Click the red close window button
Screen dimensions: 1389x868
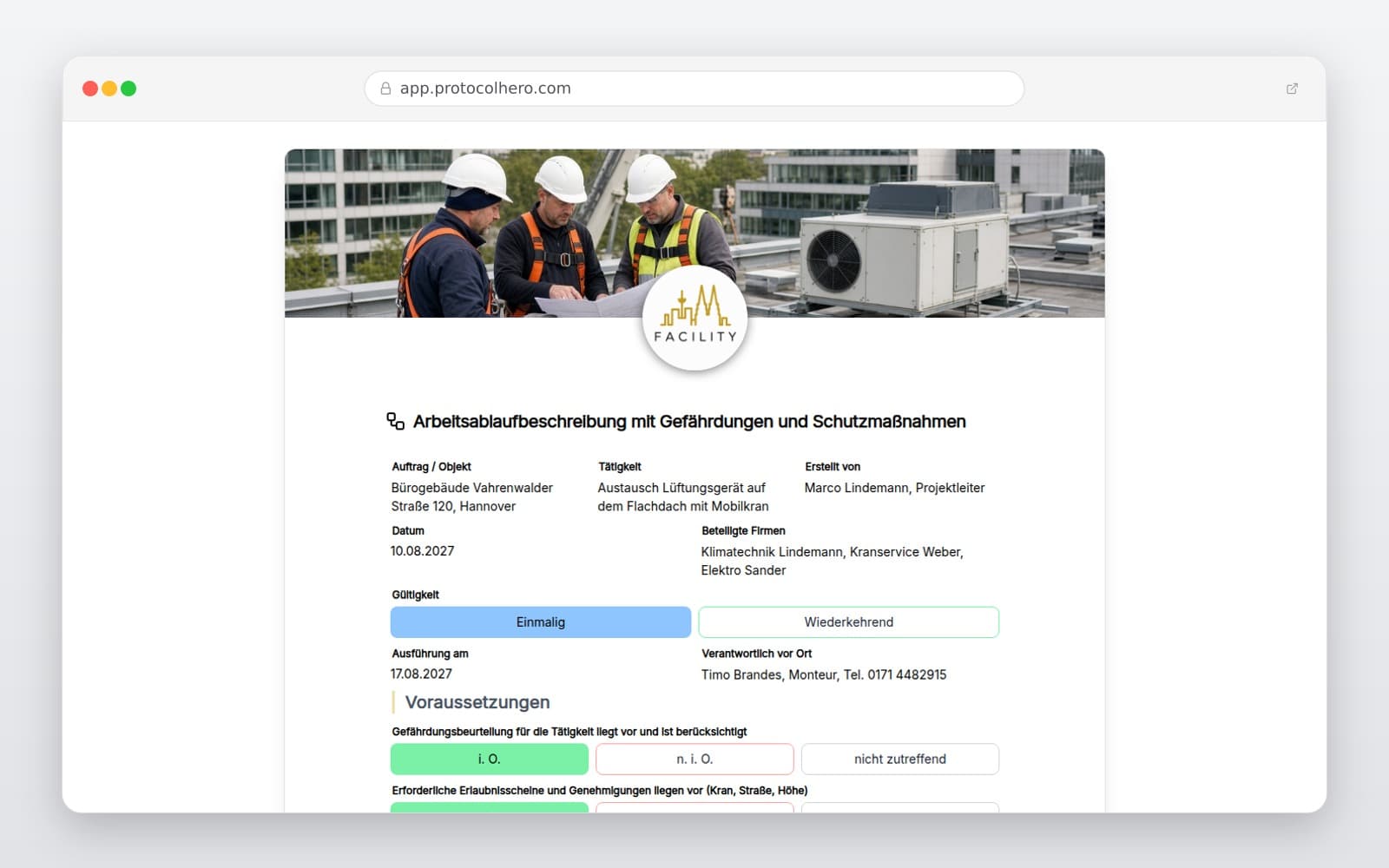pos(90,89)
